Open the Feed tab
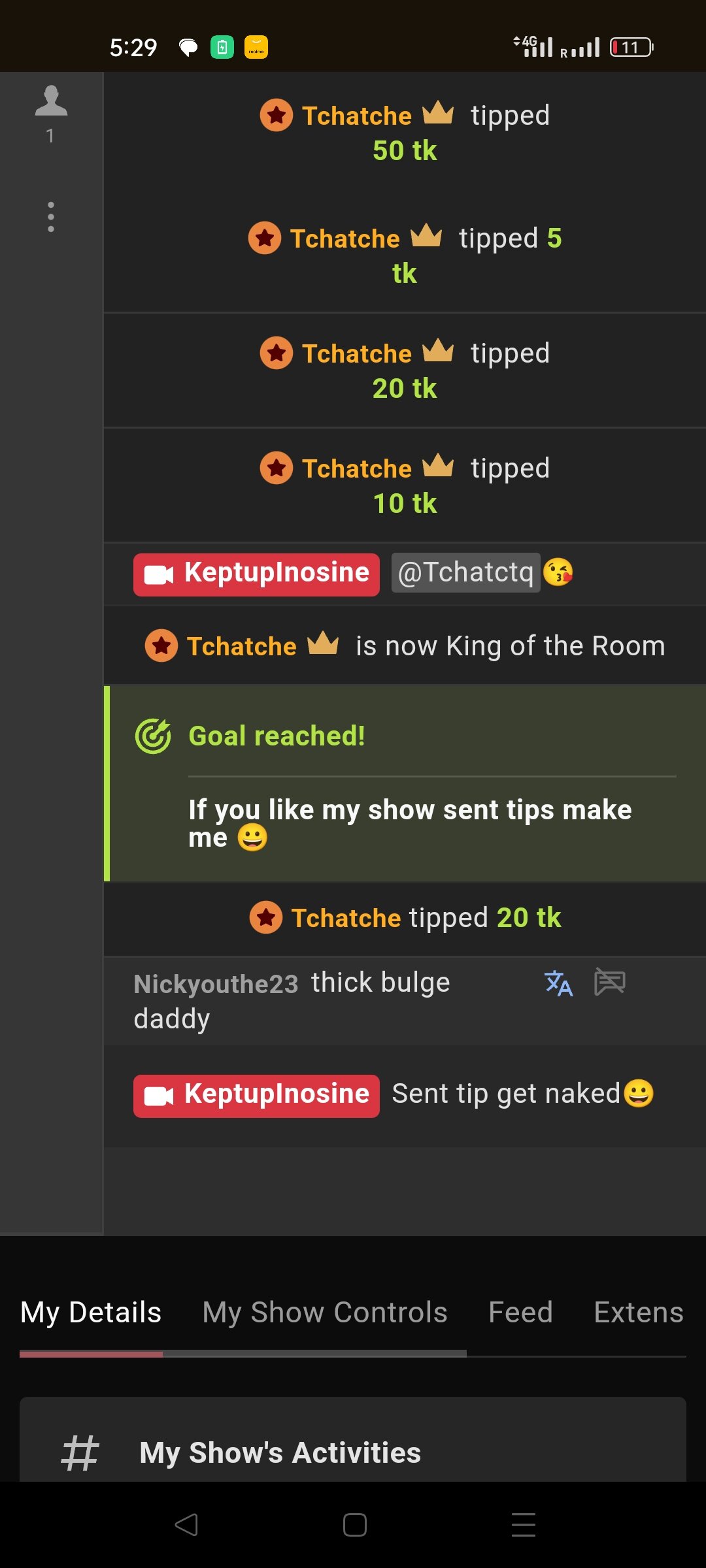This screenshot has width=706, height=1568. 520,1313
